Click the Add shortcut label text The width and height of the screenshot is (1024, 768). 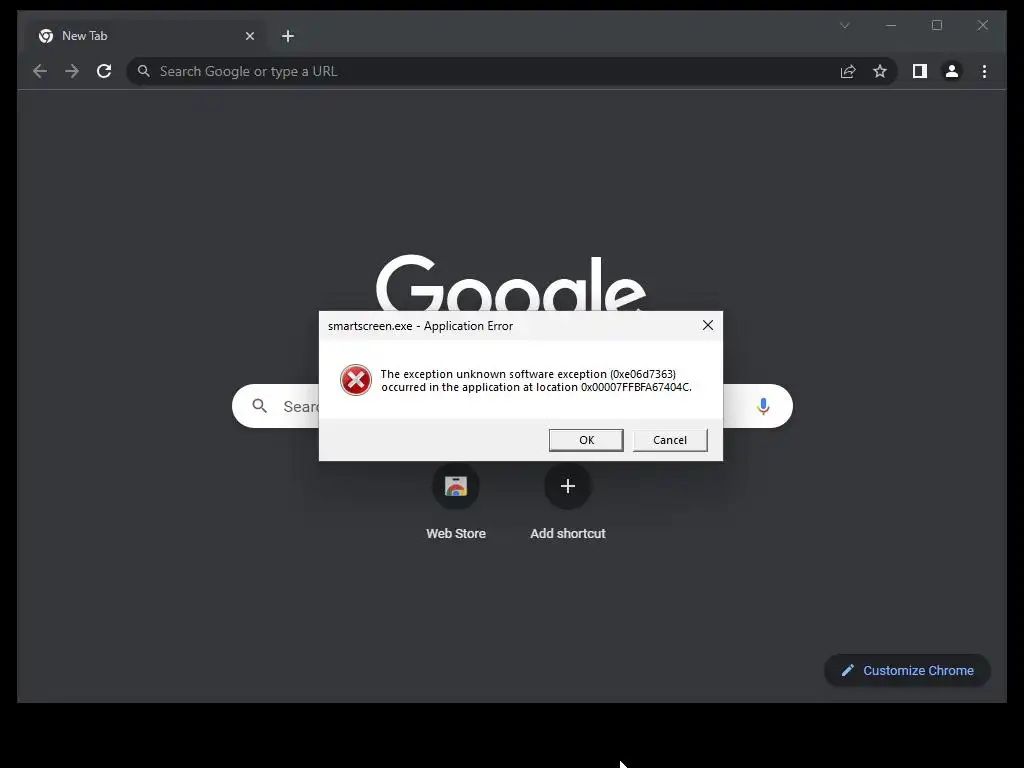(x=568, y=534)
